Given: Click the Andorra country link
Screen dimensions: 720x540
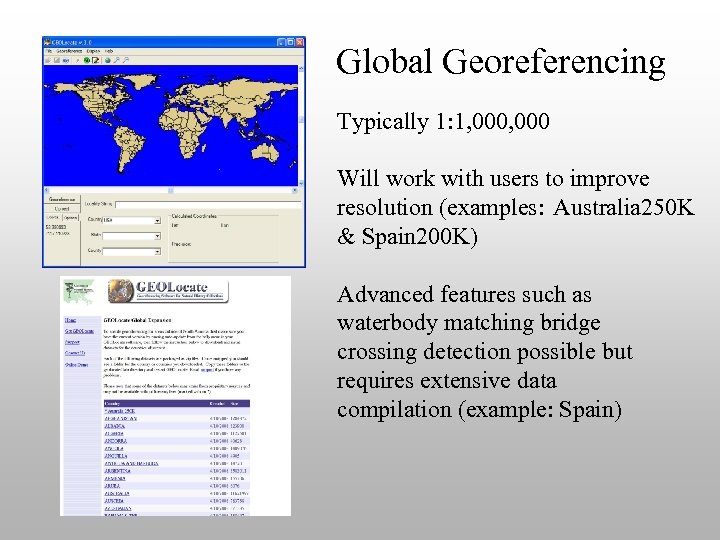Looking at the screenshot, I should click(116, 441).
